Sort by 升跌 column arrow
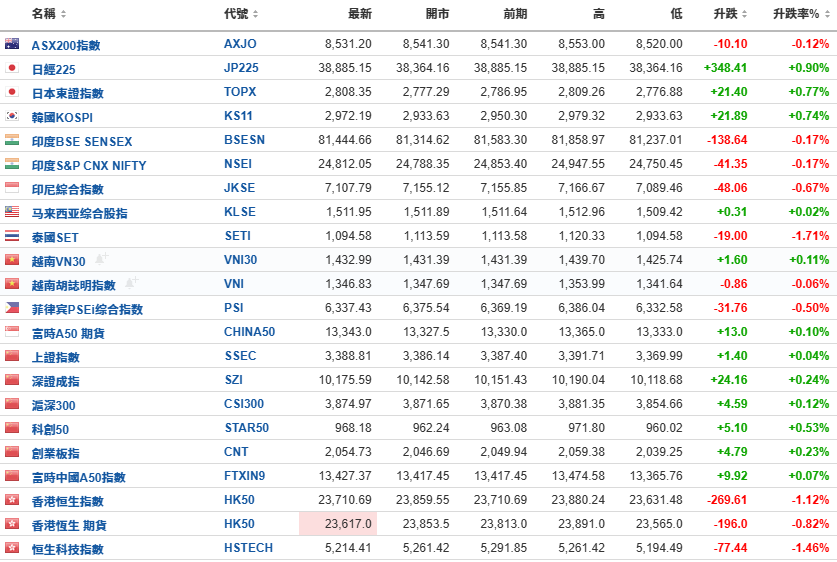837x562 pixels. point(744,14)
